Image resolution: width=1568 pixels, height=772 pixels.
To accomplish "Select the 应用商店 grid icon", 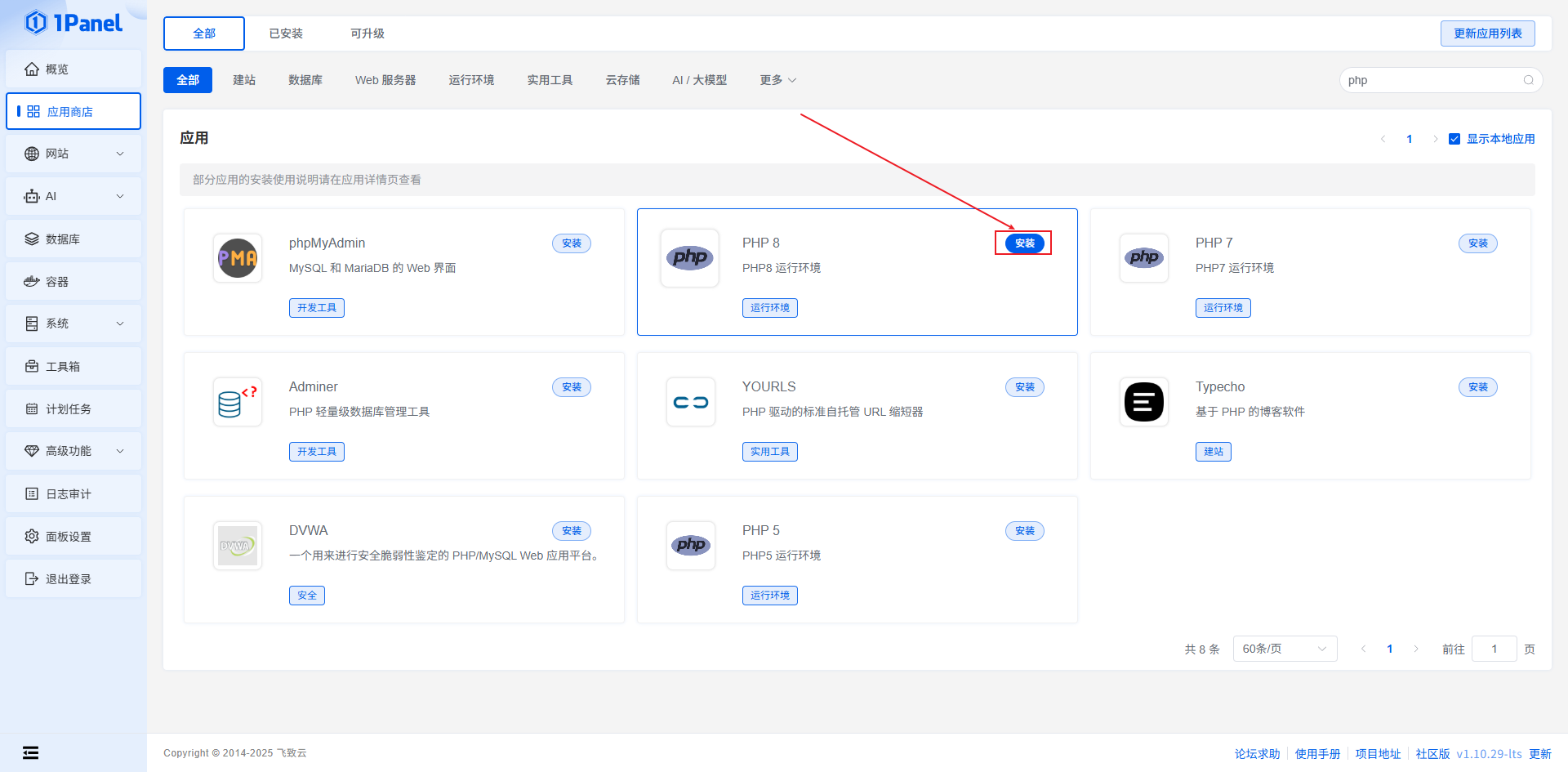I will pyautogui.click(x=33, y=111).
